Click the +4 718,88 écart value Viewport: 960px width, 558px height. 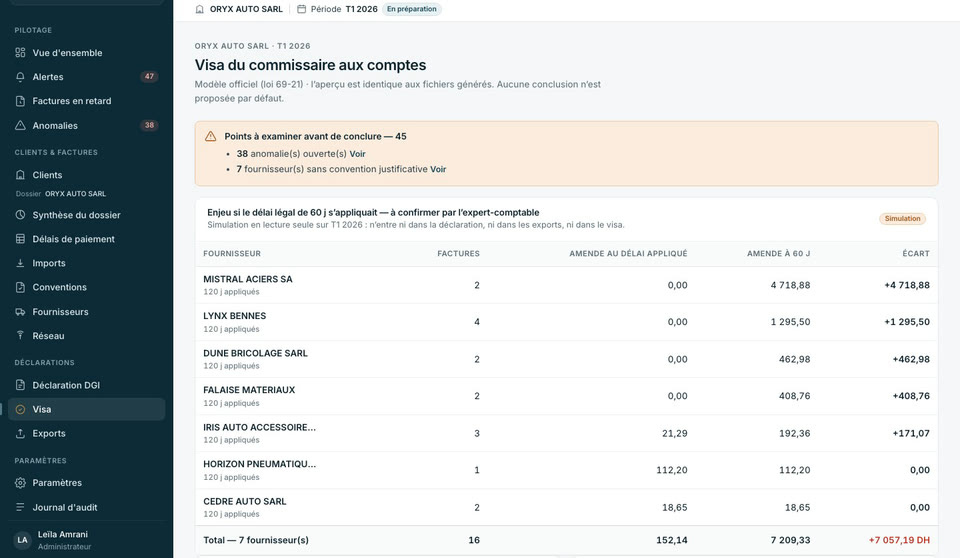coord(907,285)
